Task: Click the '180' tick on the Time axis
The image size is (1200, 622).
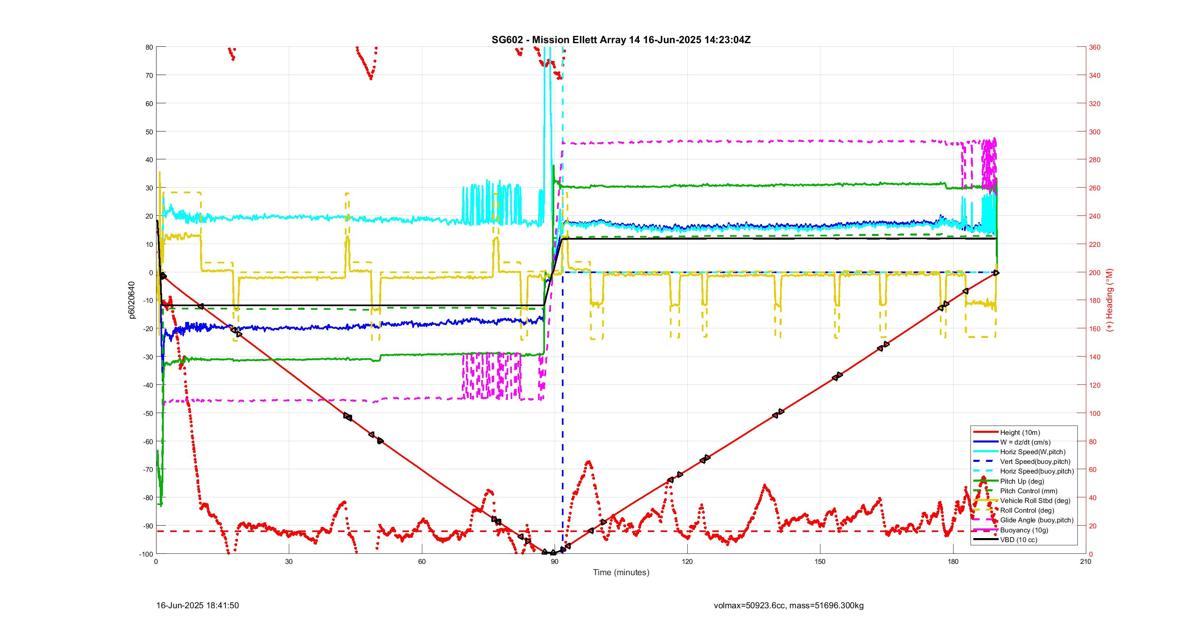Action: [952, 562]
